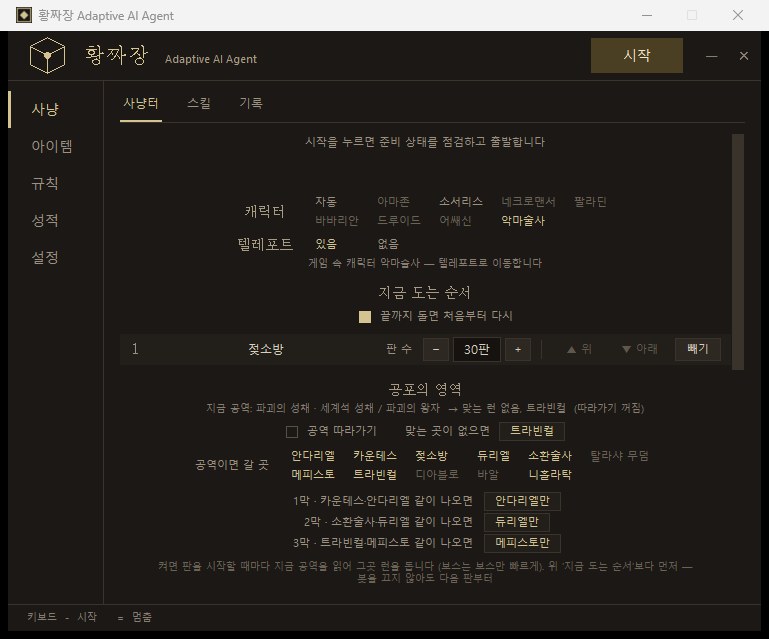The height and width of the screenshot is (639, 769).
Task: Select 바바리안 character option
Action: click(337, 221)
